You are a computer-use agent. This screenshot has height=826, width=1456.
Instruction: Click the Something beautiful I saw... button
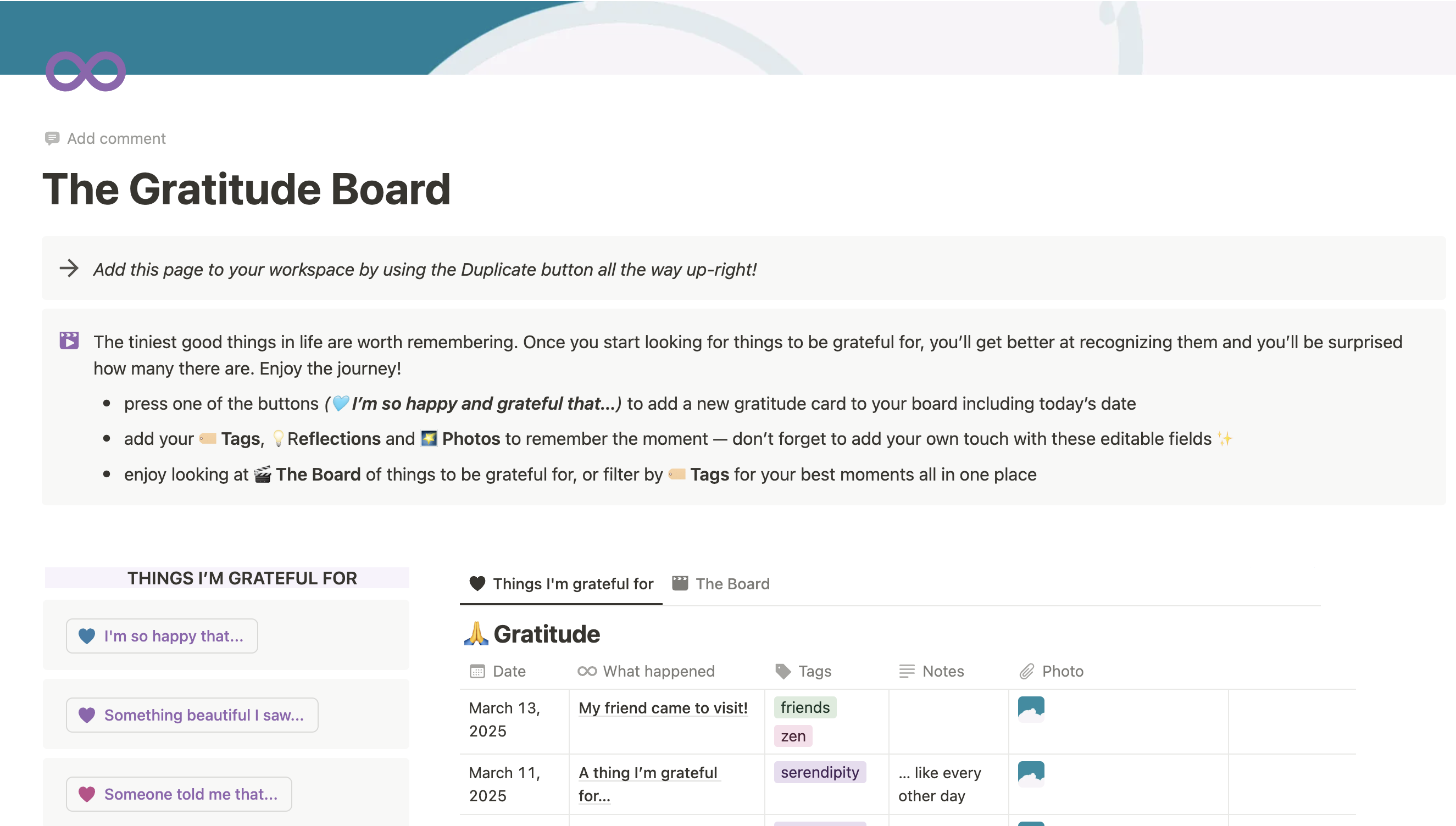tap(192, 715)
